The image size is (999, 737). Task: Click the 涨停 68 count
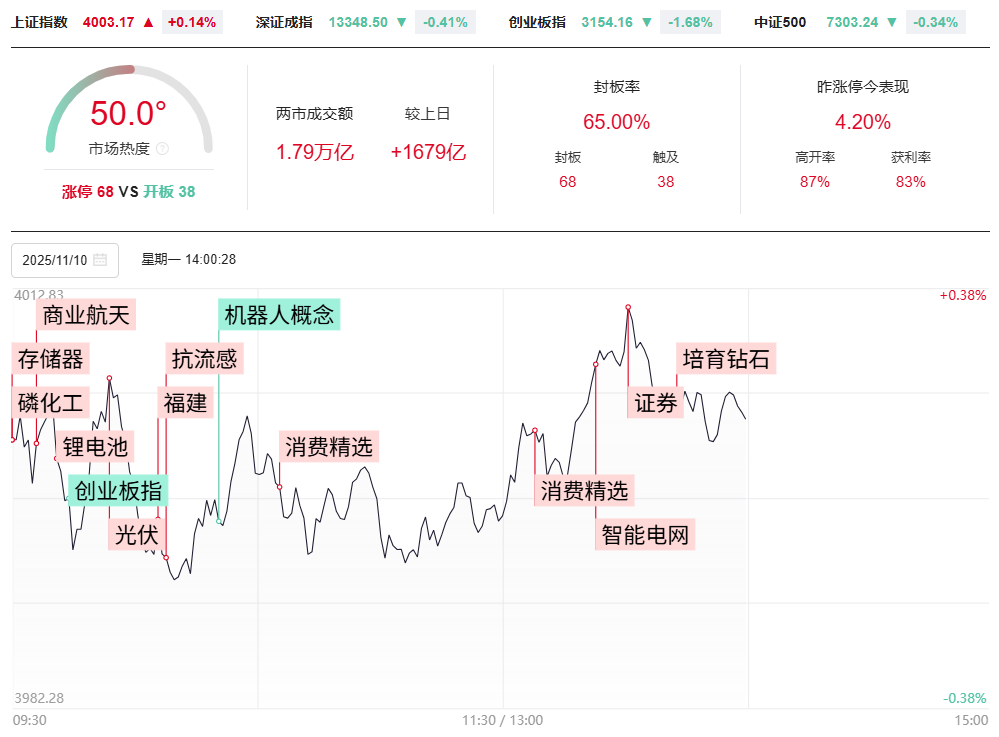88,192
